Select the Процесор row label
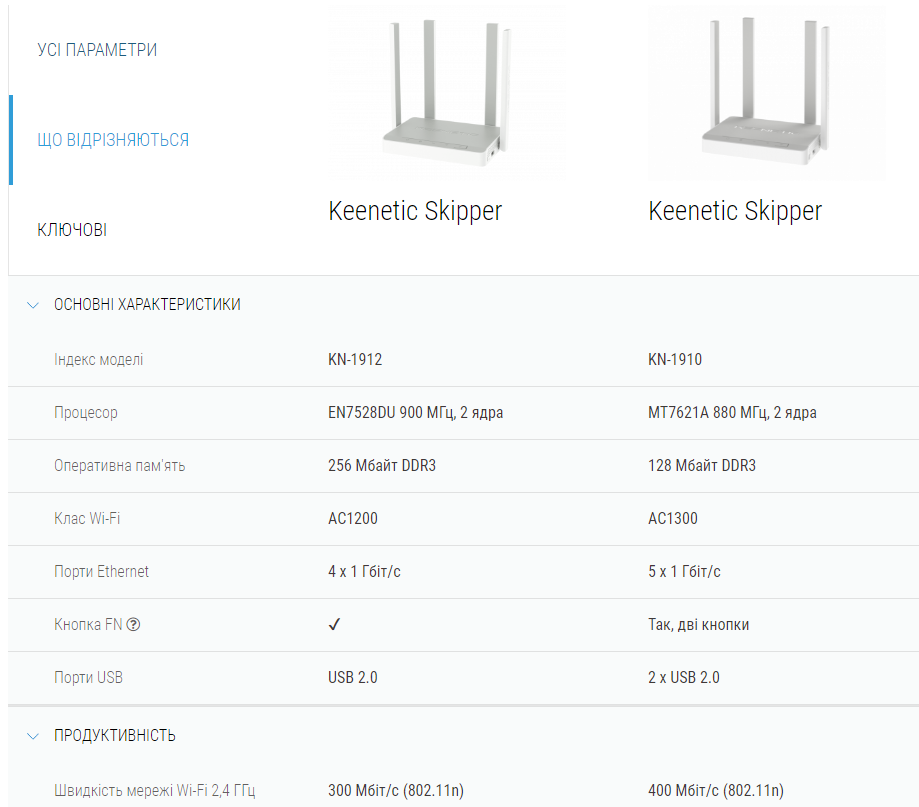919x807 pixels. coord(86,413)
